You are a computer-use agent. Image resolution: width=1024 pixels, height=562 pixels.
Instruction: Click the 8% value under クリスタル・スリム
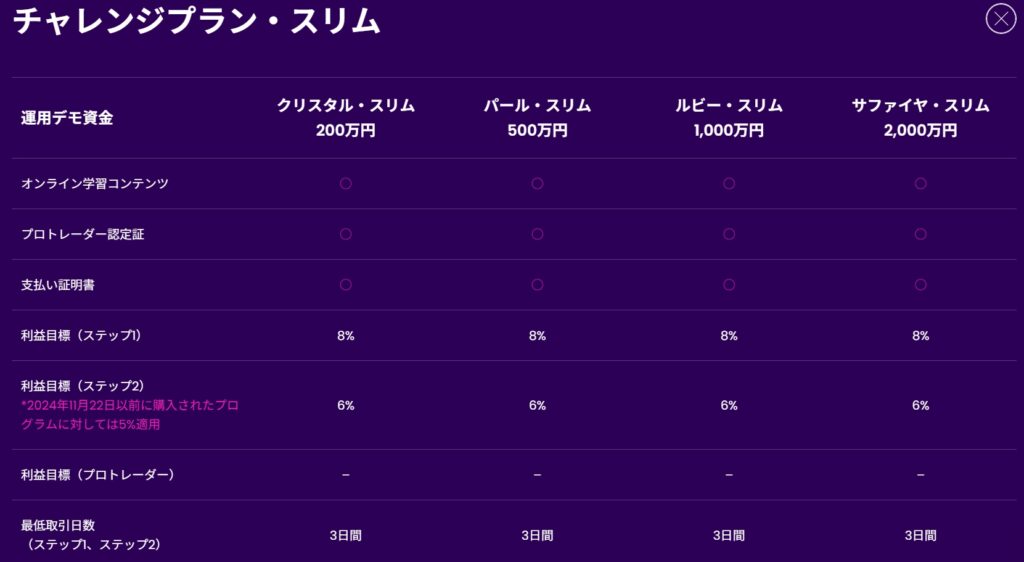click(346, 336)
